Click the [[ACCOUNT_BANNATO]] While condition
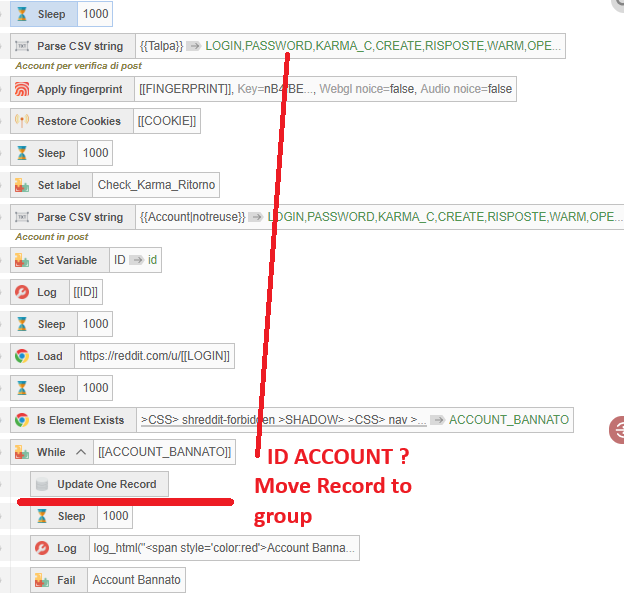 click(164, 452)
